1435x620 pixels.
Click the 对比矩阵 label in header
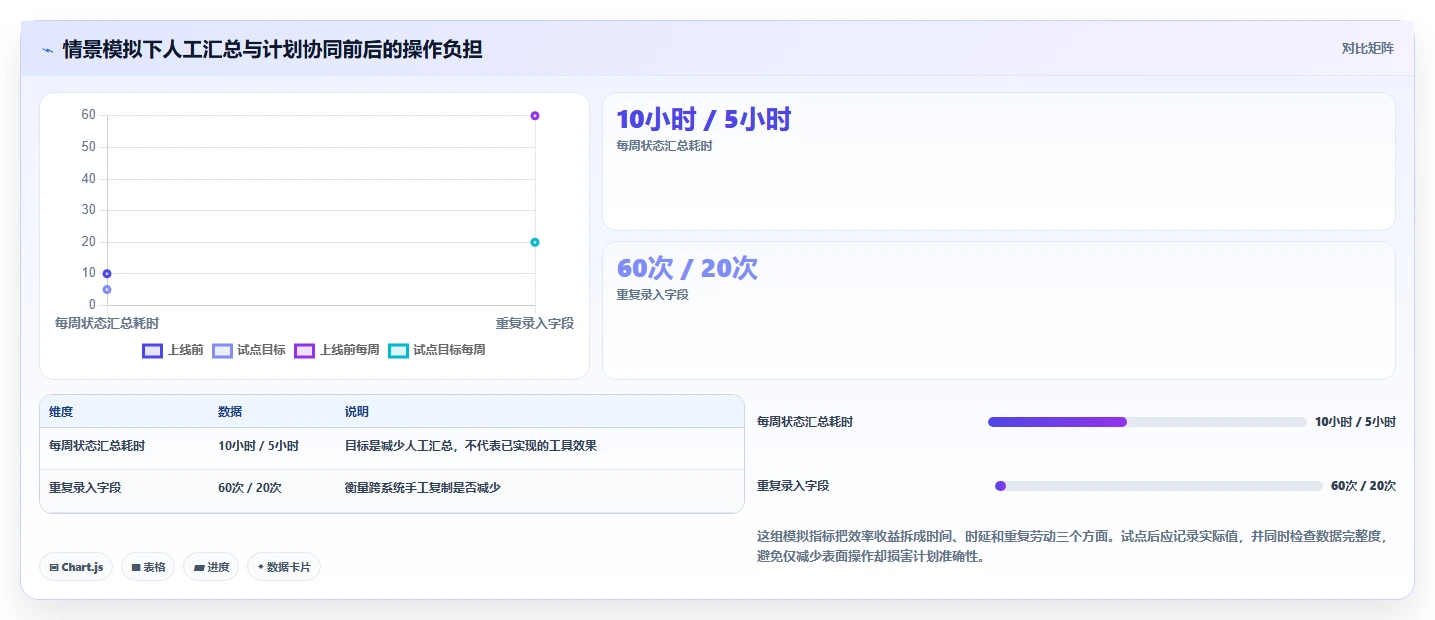click(1367, 48)
